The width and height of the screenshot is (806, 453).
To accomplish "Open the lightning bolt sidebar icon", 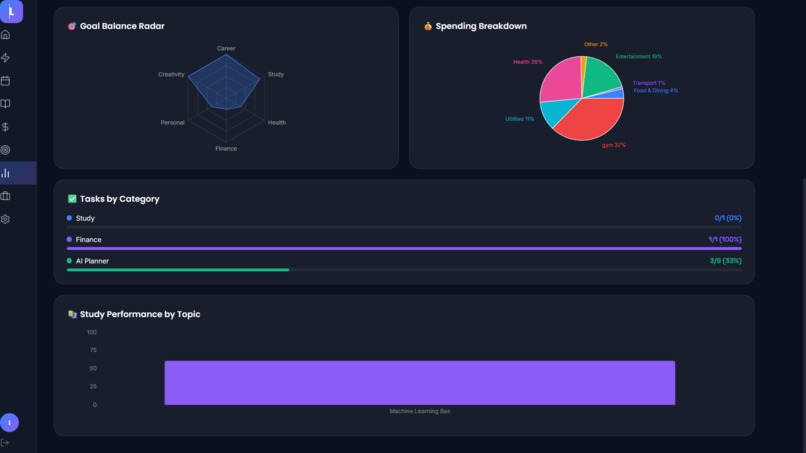I will [x=6, y=58].
